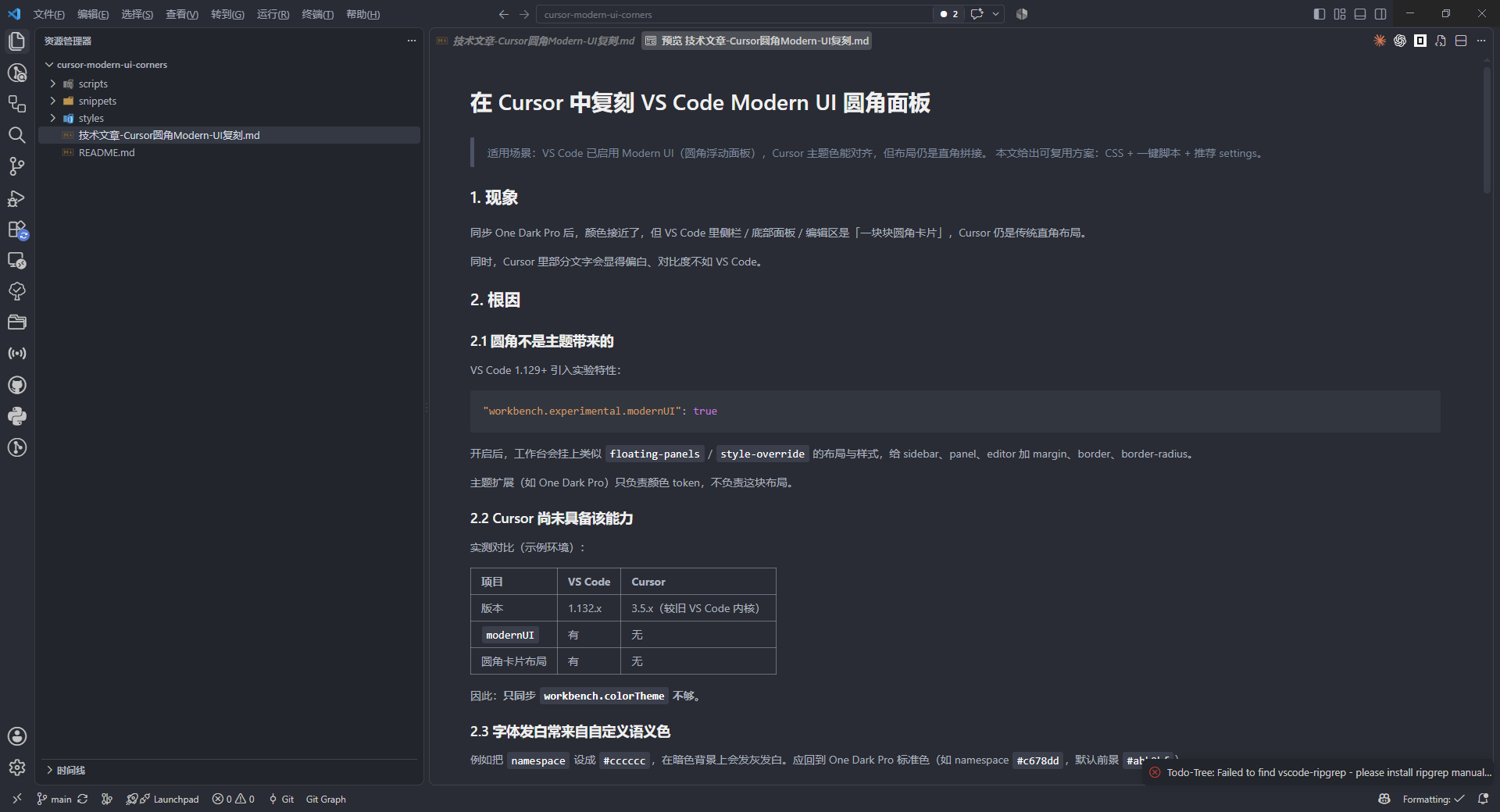
Task: Select the 预览 技术文章 preview tab
Action: point(757,41)
